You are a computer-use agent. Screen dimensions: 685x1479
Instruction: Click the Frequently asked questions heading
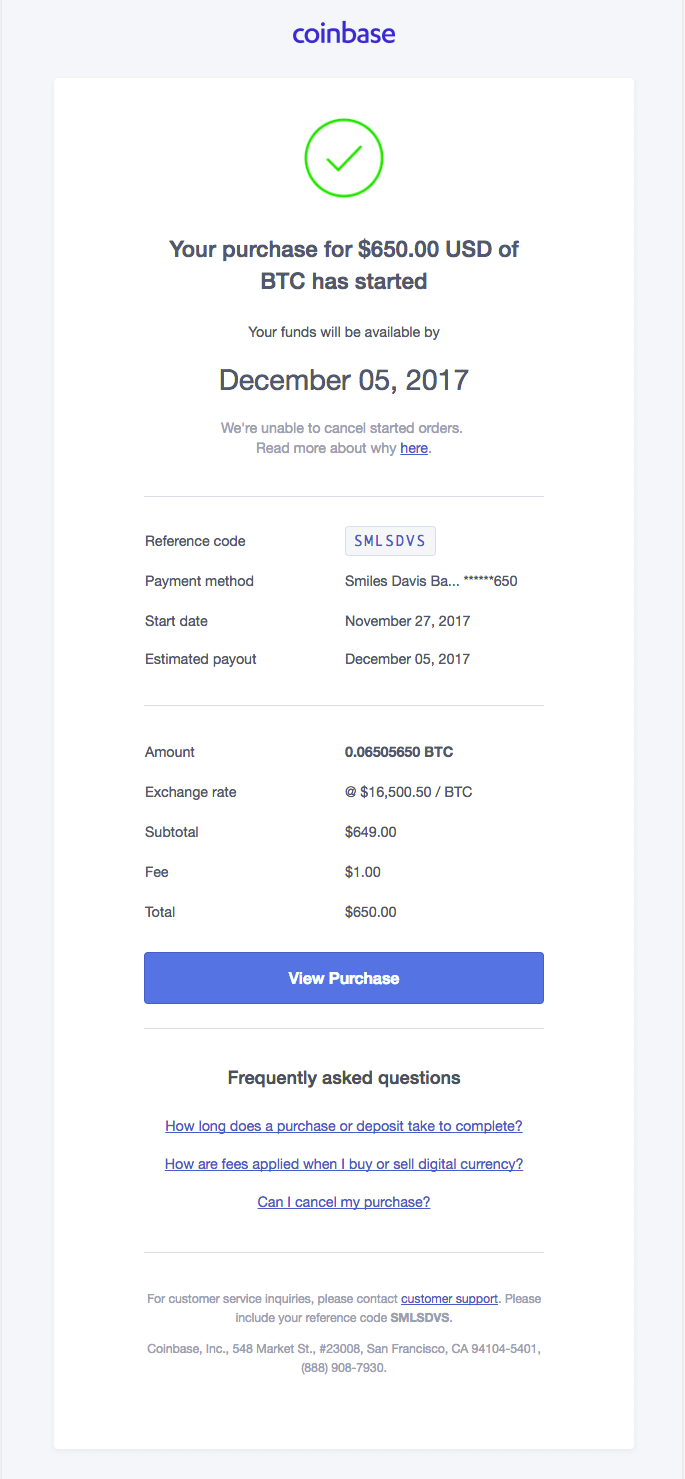344,1078
